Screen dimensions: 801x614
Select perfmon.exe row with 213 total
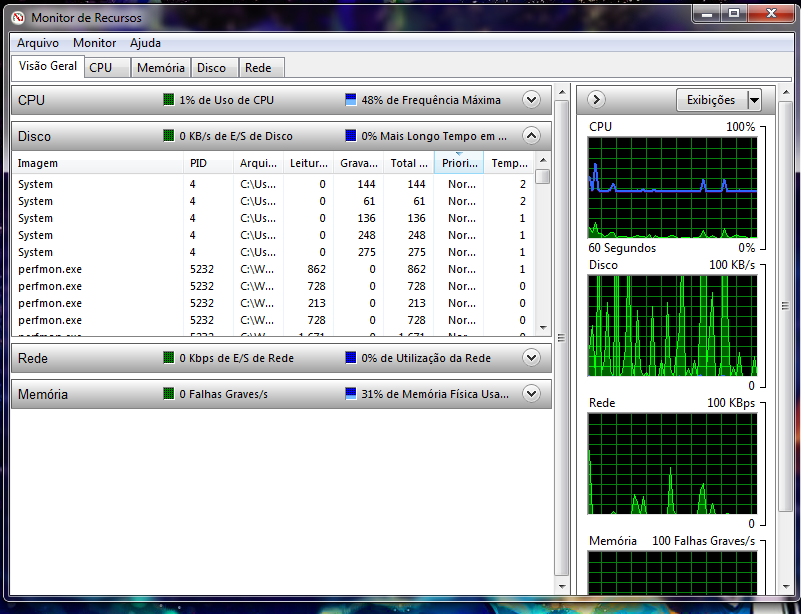pyautogui.click(x=273, y=303)
